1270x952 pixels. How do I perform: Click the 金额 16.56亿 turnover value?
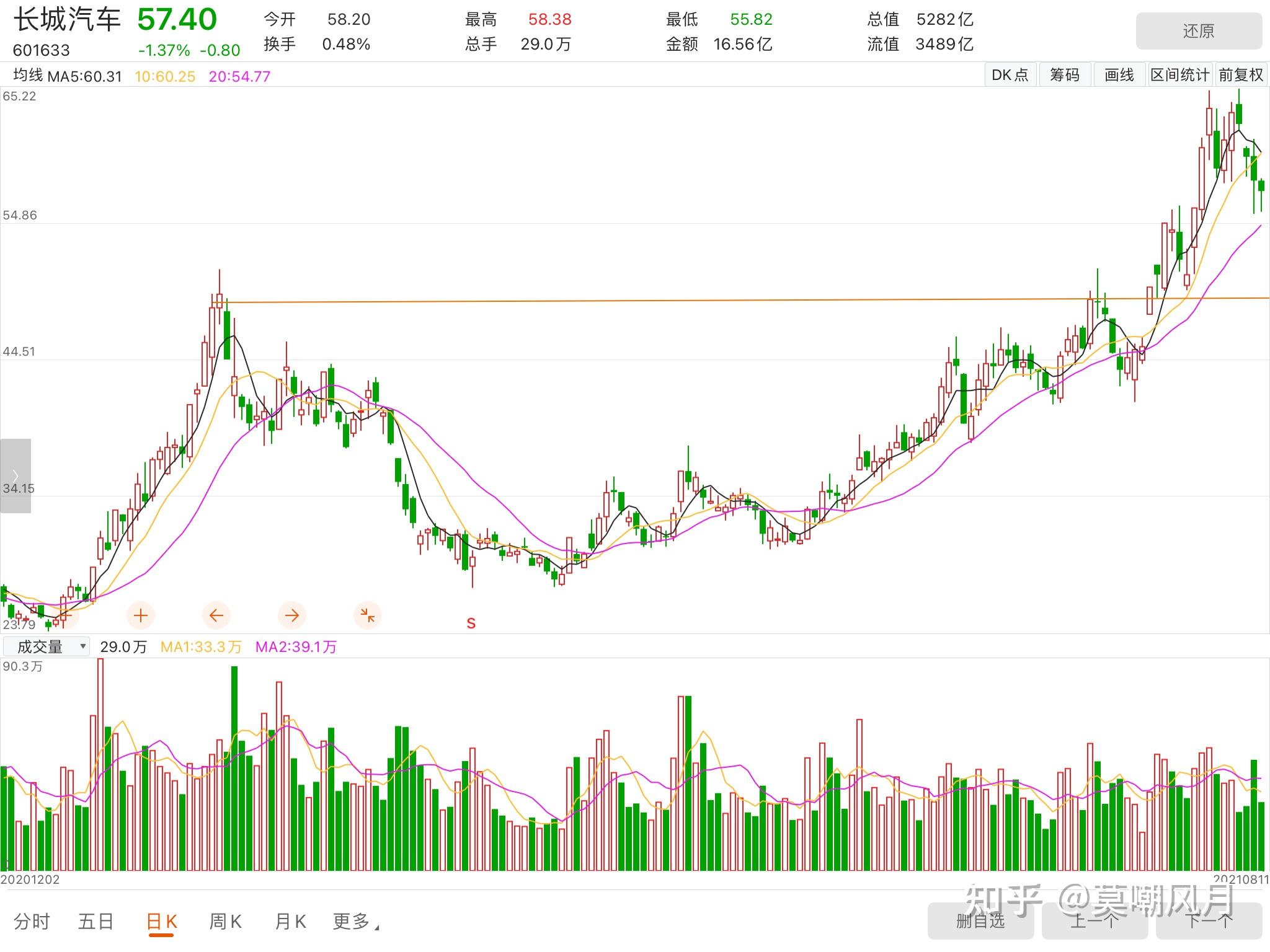pyautogui.click(x=743, y=44)
